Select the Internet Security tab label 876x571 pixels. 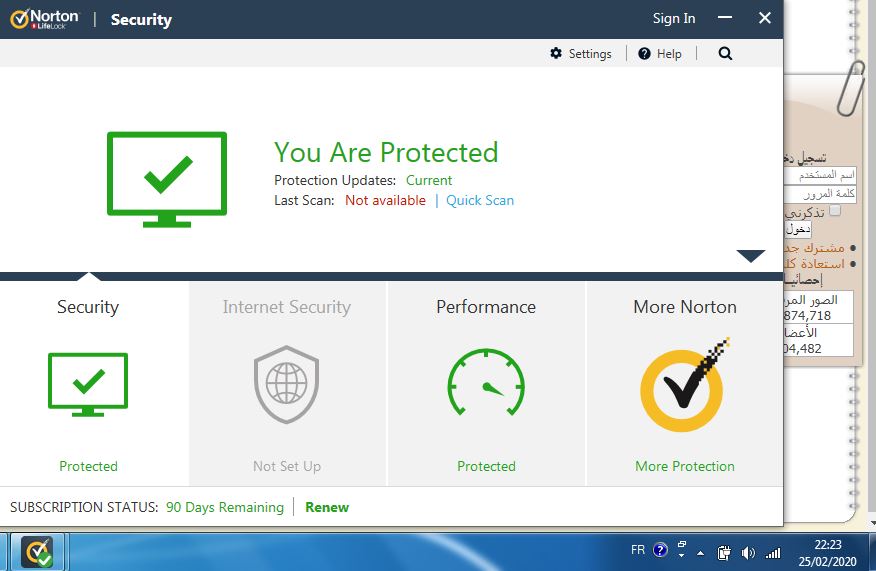pos(287,307)
